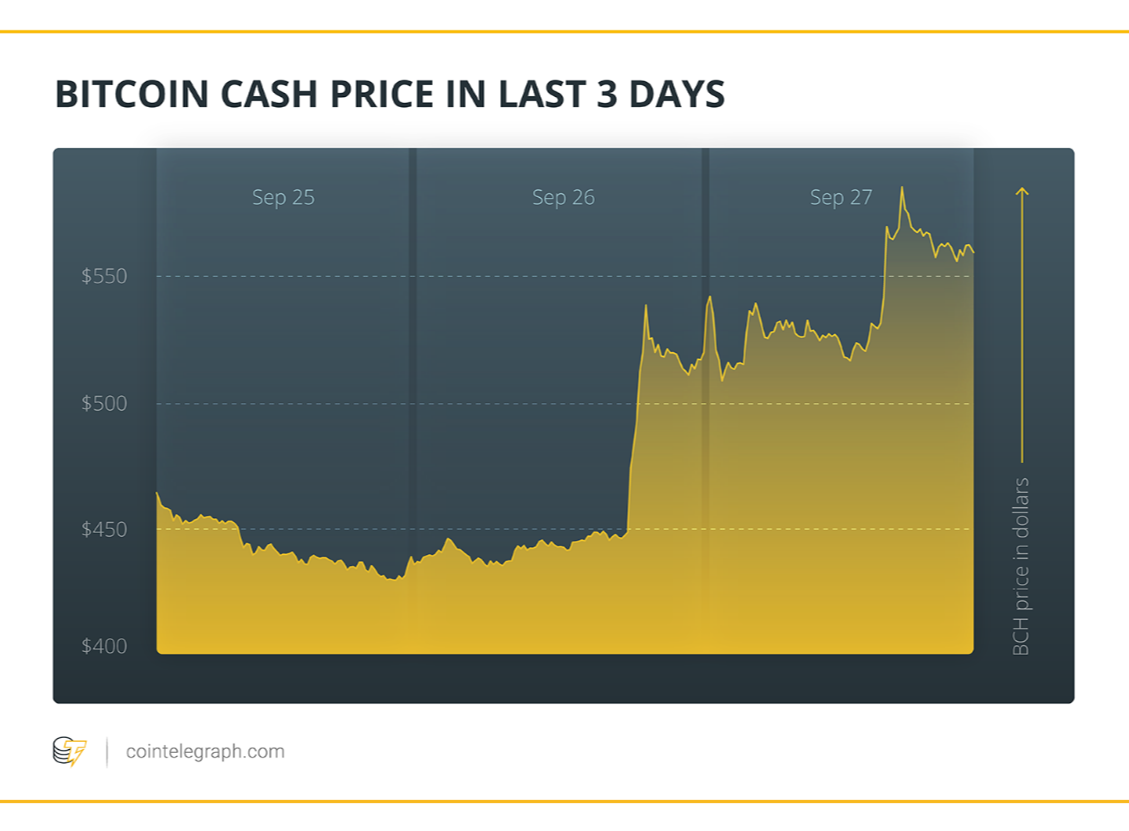This screenshot has width=1129, height=831.
Task: Click the $450 price axis label
Action: point(104,529)
